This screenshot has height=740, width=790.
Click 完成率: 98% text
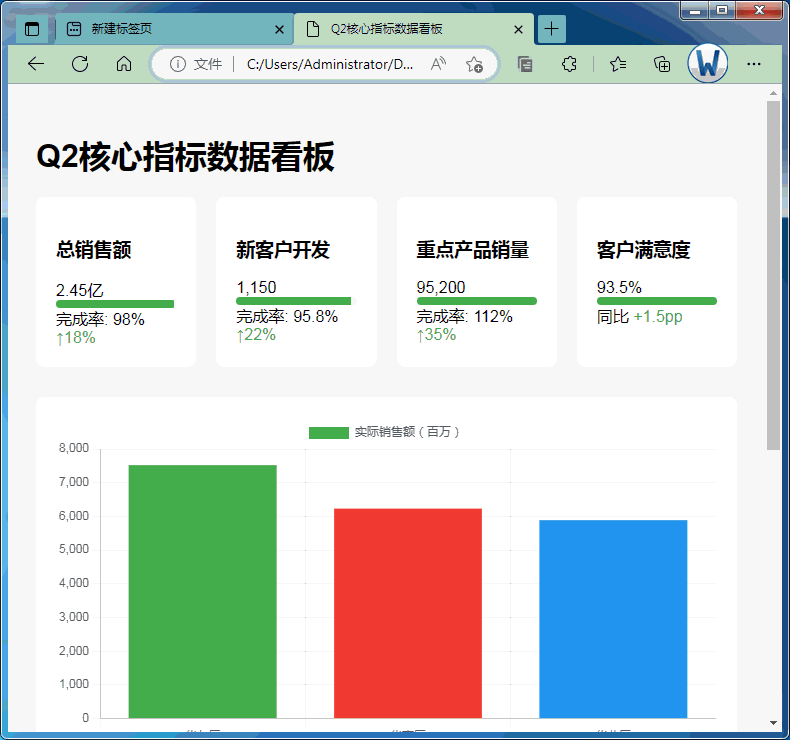pos(100,319)
